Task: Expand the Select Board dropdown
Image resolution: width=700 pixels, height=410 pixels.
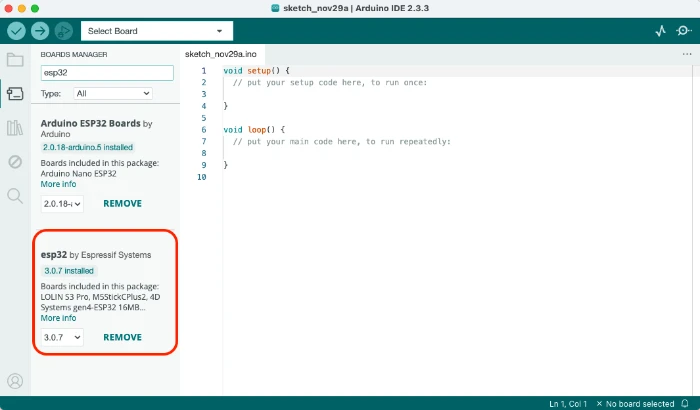Action: 157,31
